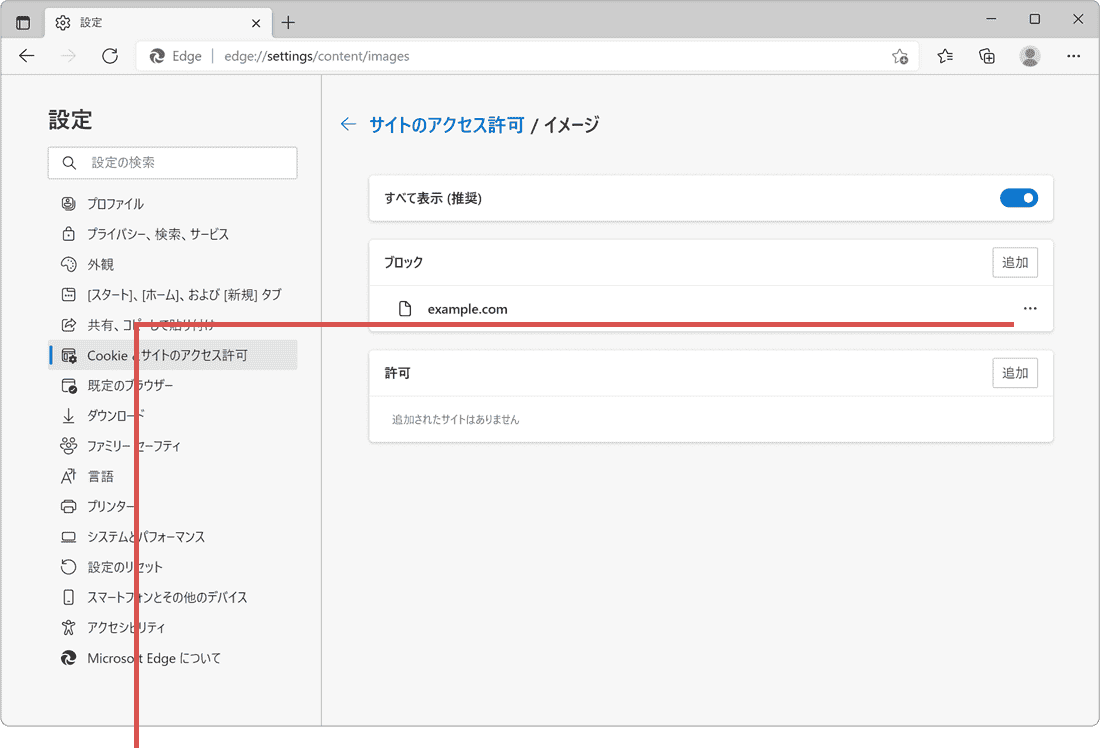Click the スマートフォンとその他のデバイス phone icon

point(68,597)
